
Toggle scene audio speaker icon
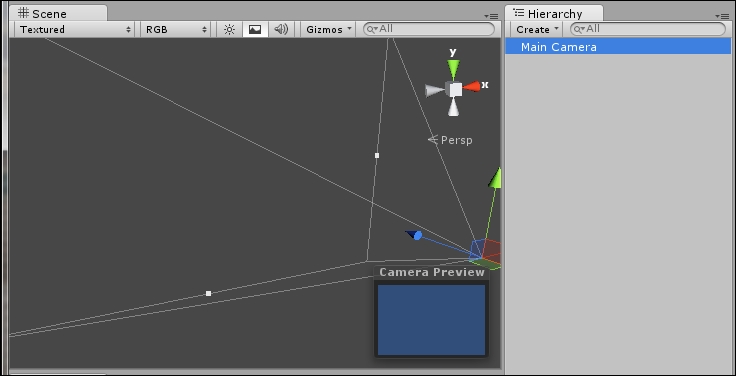[281, 29]
